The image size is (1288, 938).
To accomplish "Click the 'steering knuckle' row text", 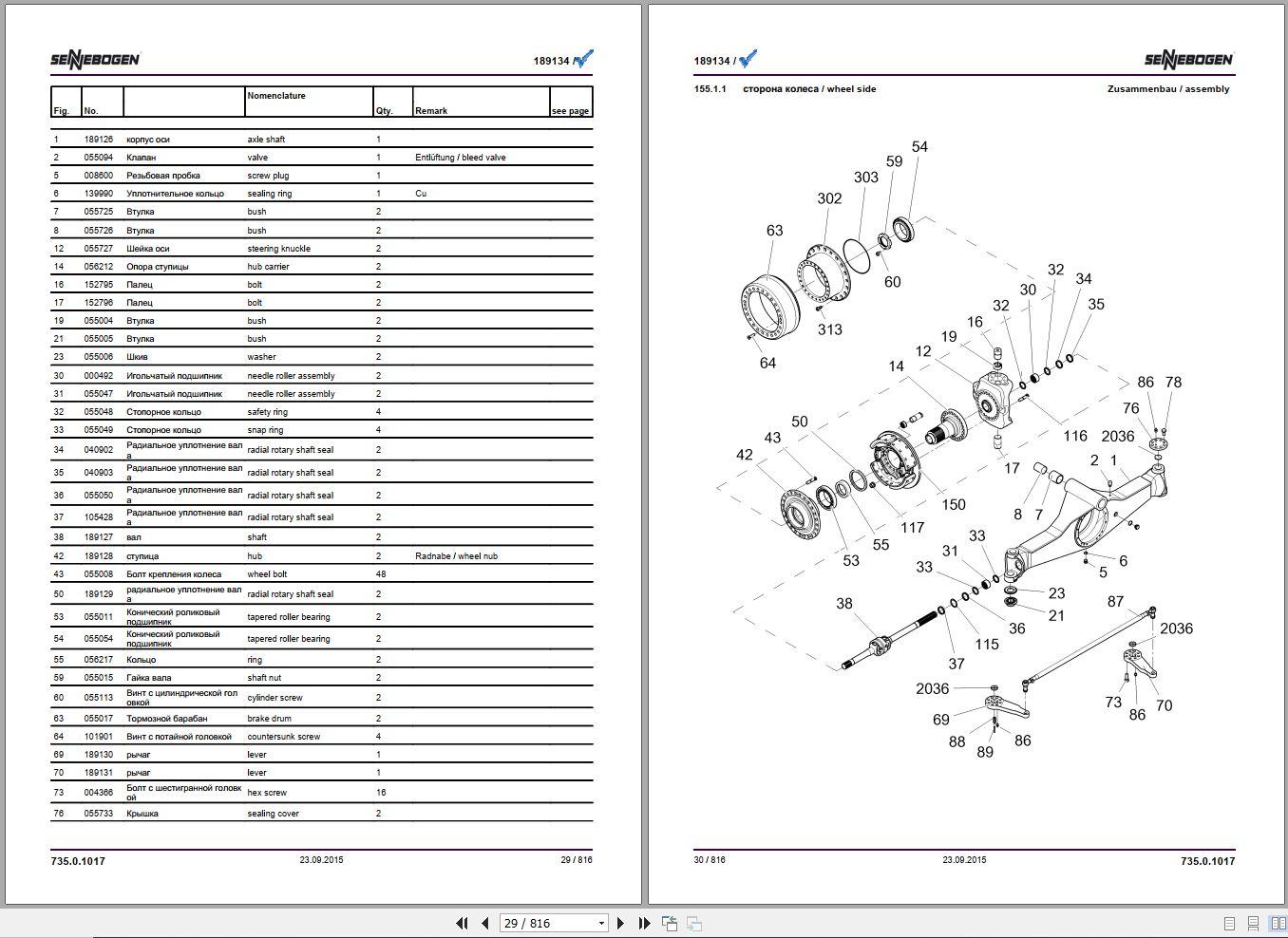I will (x=278, y=249).
